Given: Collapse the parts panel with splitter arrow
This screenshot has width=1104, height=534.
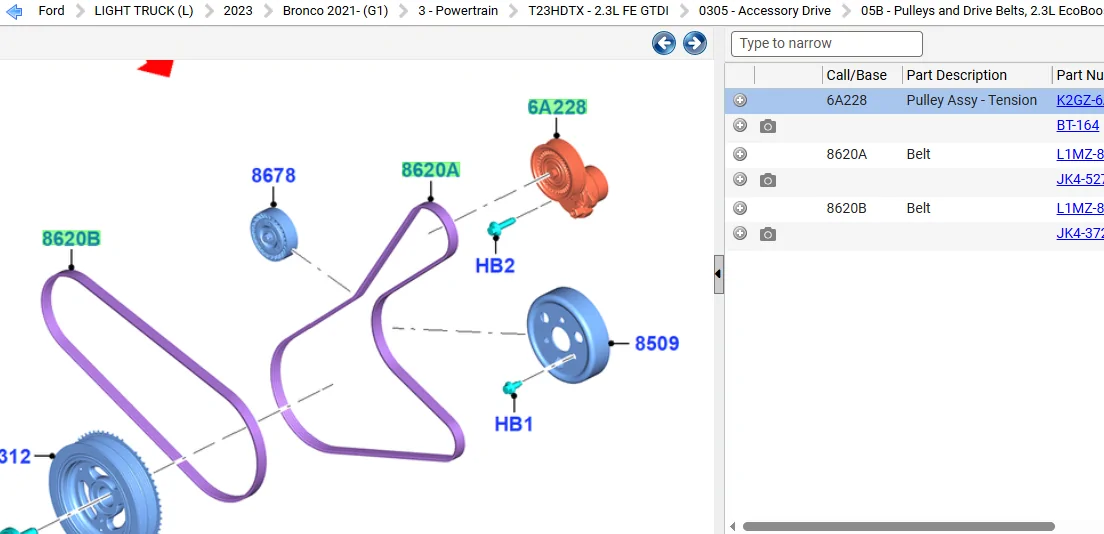Looking at the screenshot, I should 718,274.
